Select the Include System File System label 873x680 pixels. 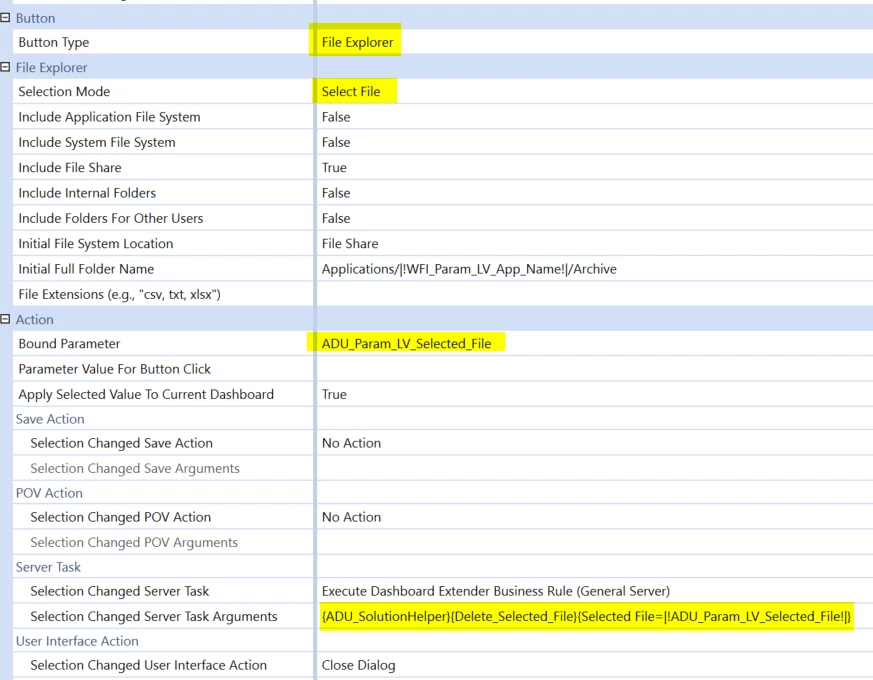click(x=97, y=142)
